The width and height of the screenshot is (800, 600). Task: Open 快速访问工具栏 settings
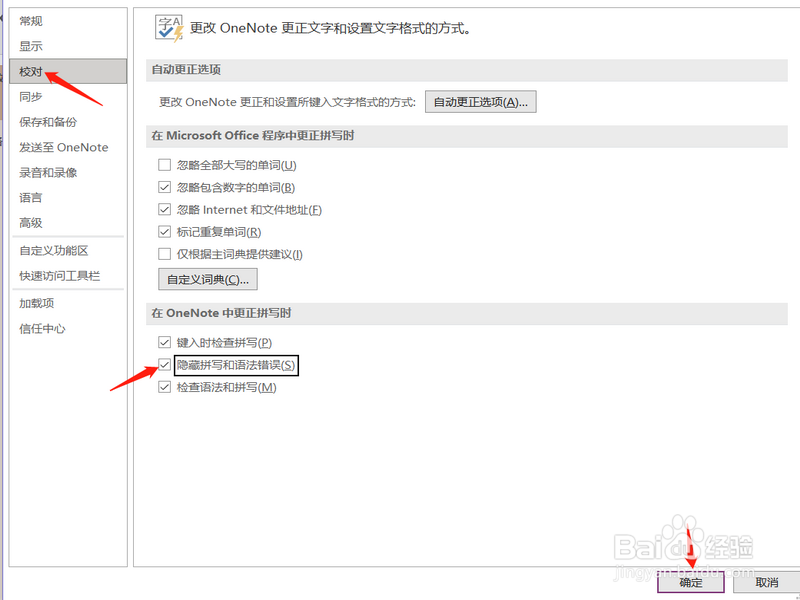click(60, 276)
